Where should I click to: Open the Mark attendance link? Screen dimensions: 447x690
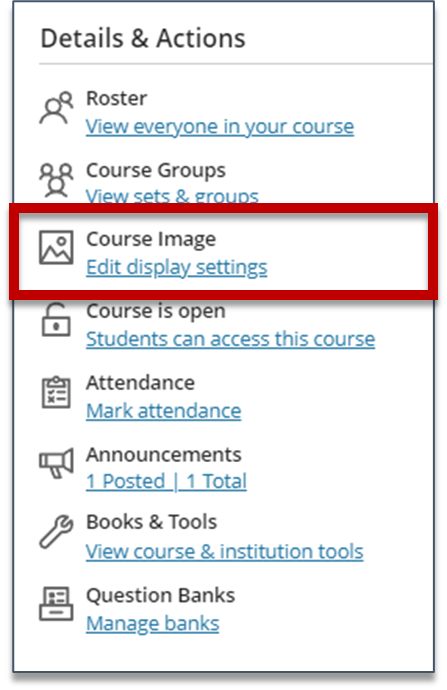pos(164,411)
